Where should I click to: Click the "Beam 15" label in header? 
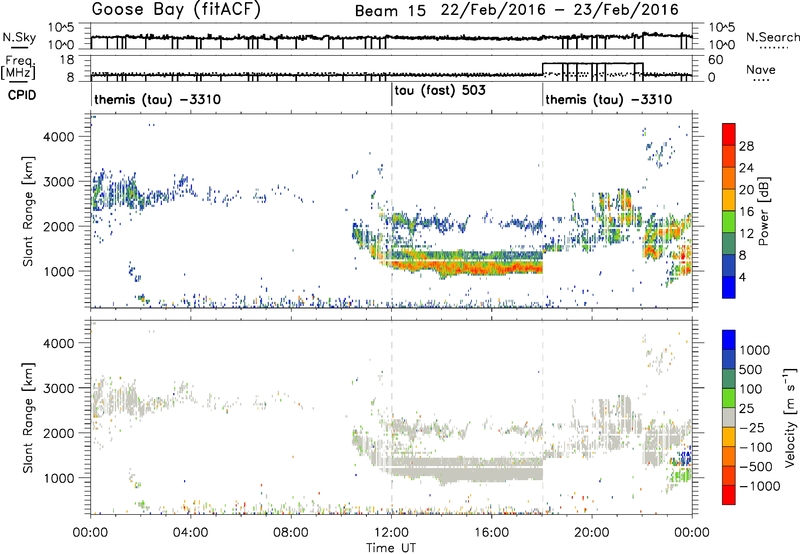pyautogui.click(x=390, y=11)
